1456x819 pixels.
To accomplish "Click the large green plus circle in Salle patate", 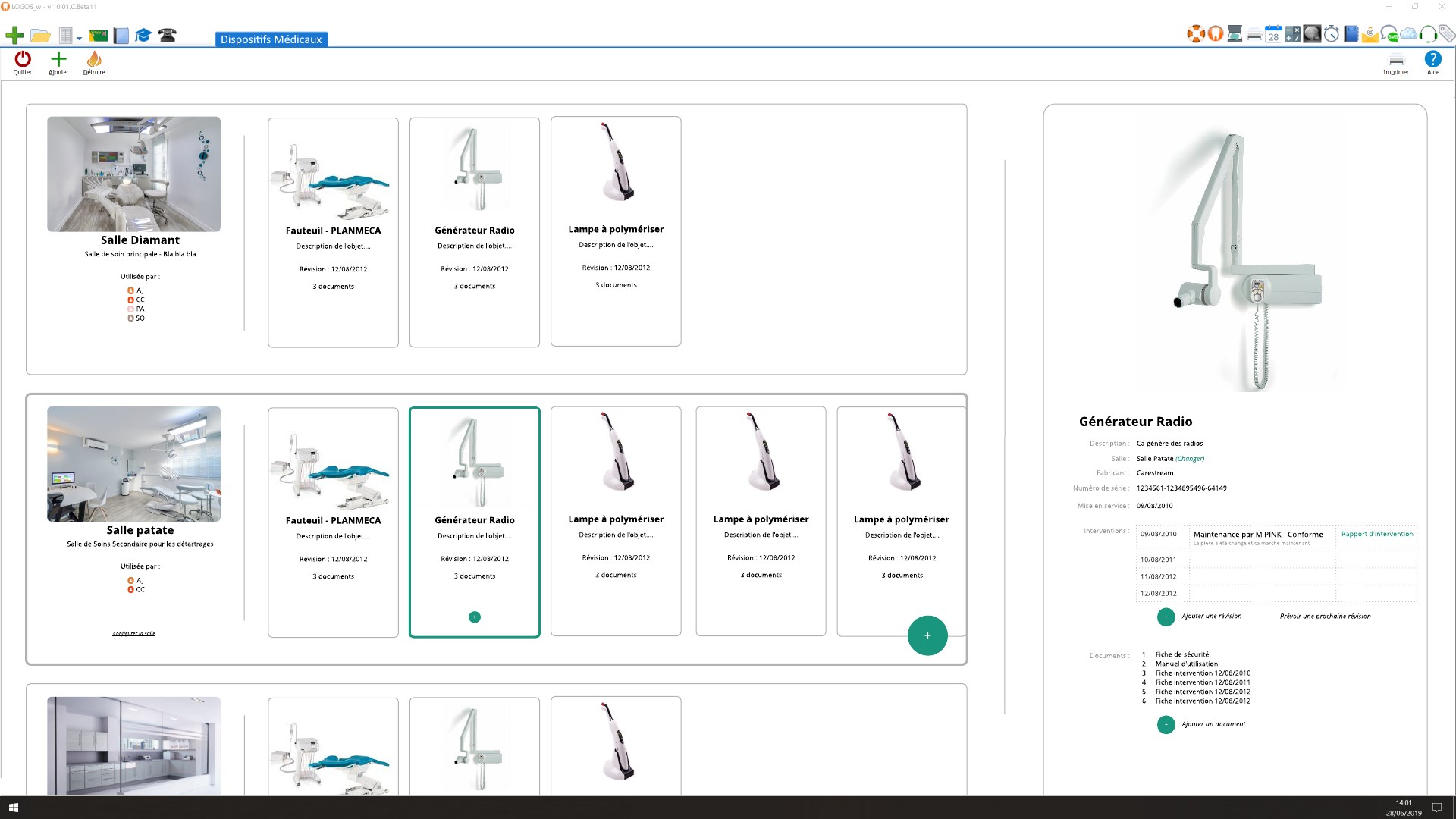I will [927, 635].
